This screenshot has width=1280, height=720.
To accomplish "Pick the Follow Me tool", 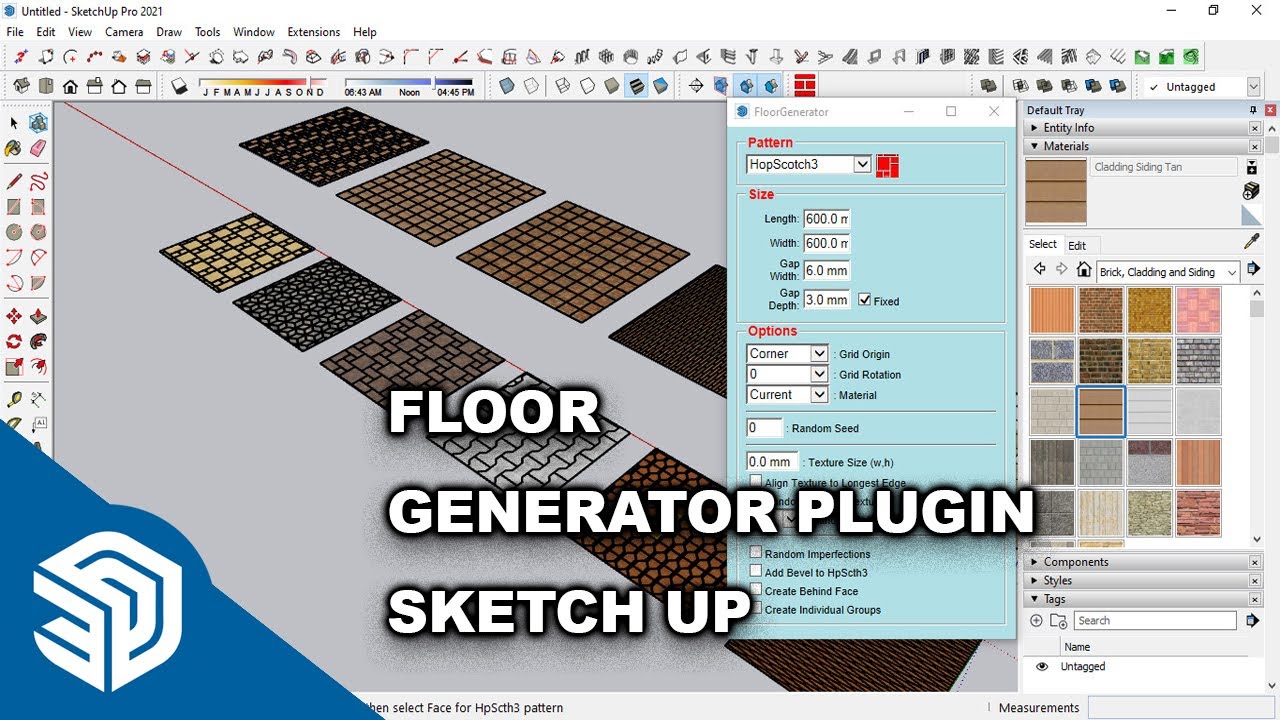I will click(38, 342).
